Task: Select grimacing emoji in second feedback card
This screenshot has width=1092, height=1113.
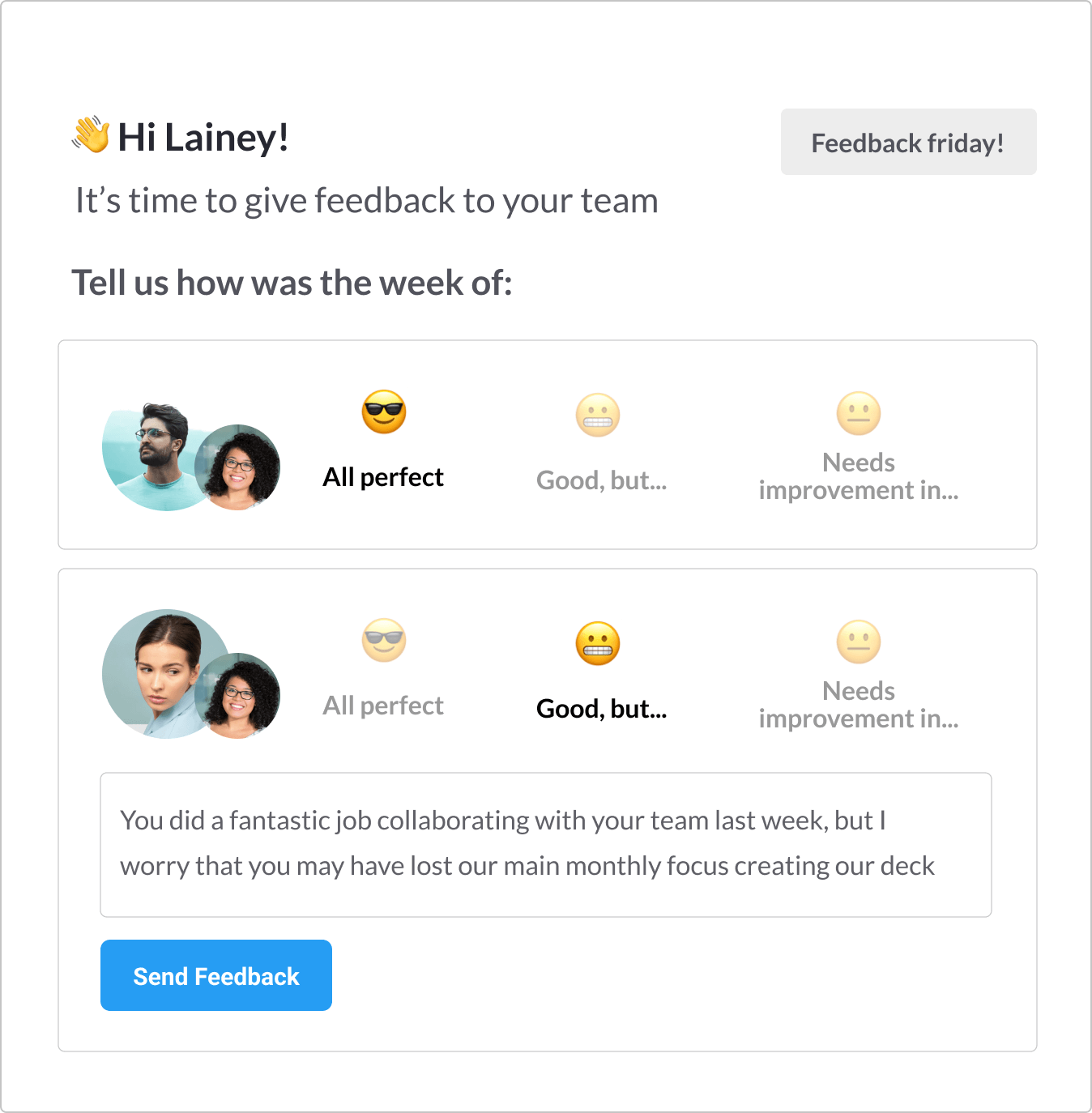Action: click(x=598, y=644)
